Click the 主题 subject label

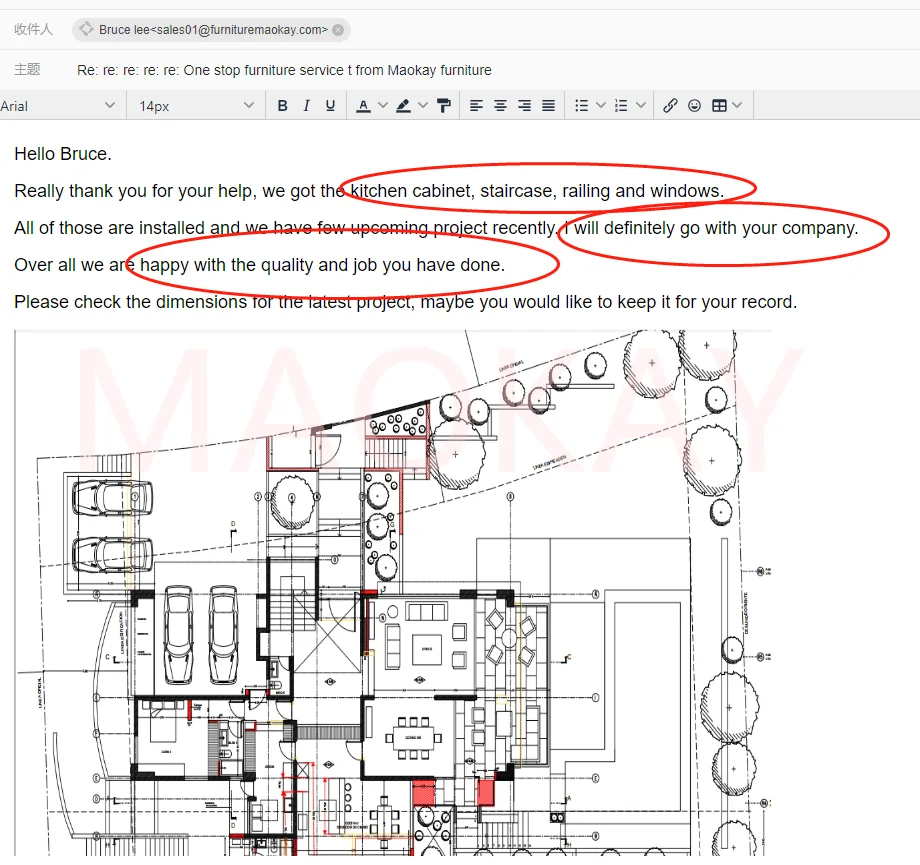tap(27, 69)
